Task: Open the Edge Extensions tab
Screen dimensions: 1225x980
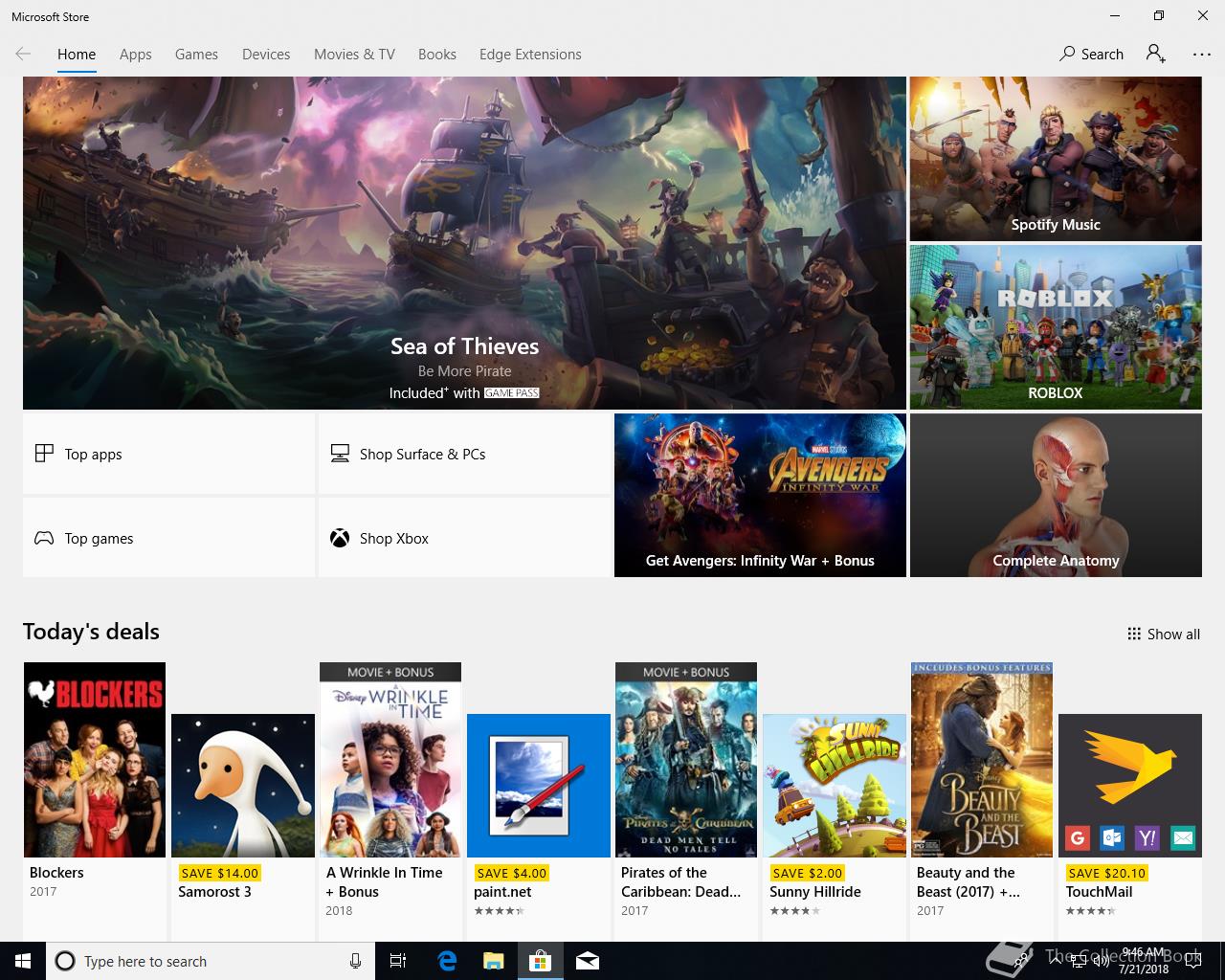Action: tap(530, 55)
